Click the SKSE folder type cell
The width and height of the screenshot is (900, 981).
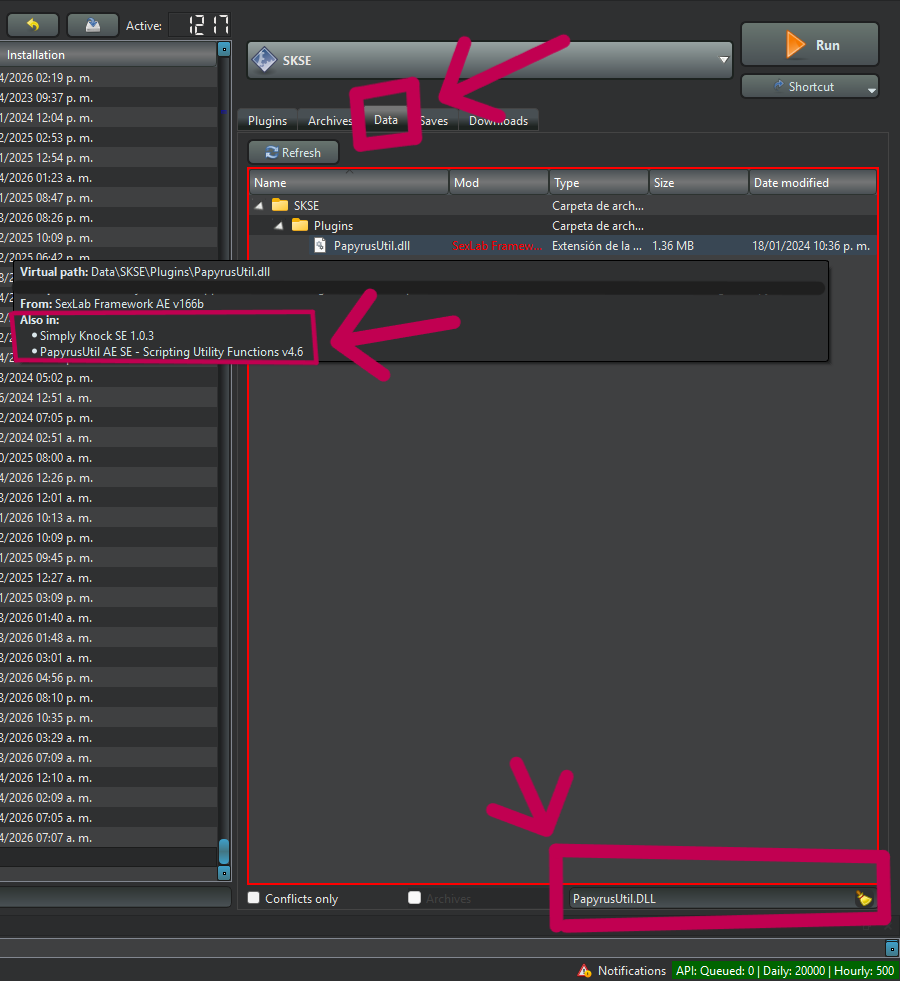pyautogui.click(x=598, y=206)
